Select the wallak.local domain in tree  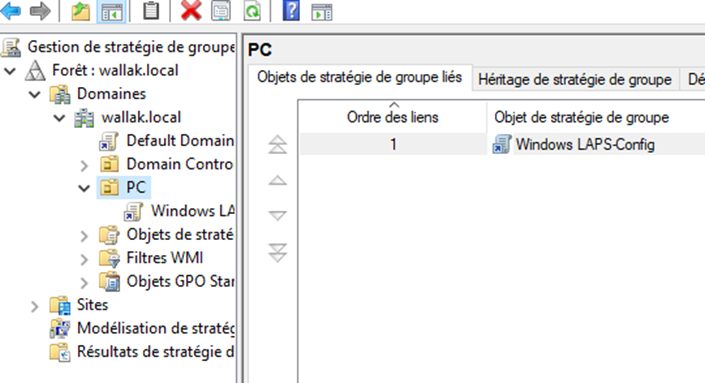point(141,117)
